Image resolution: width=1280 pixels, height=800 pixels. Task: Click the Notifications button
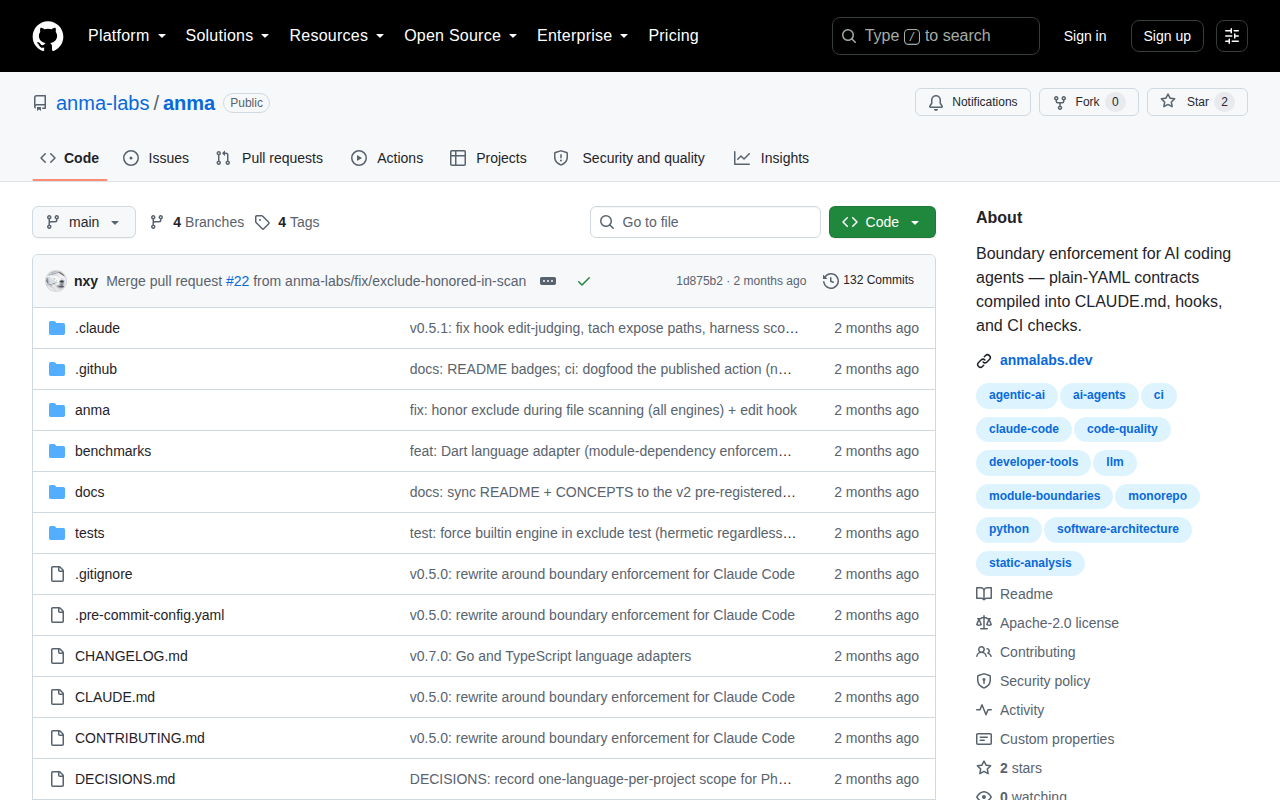coord(973,102)
